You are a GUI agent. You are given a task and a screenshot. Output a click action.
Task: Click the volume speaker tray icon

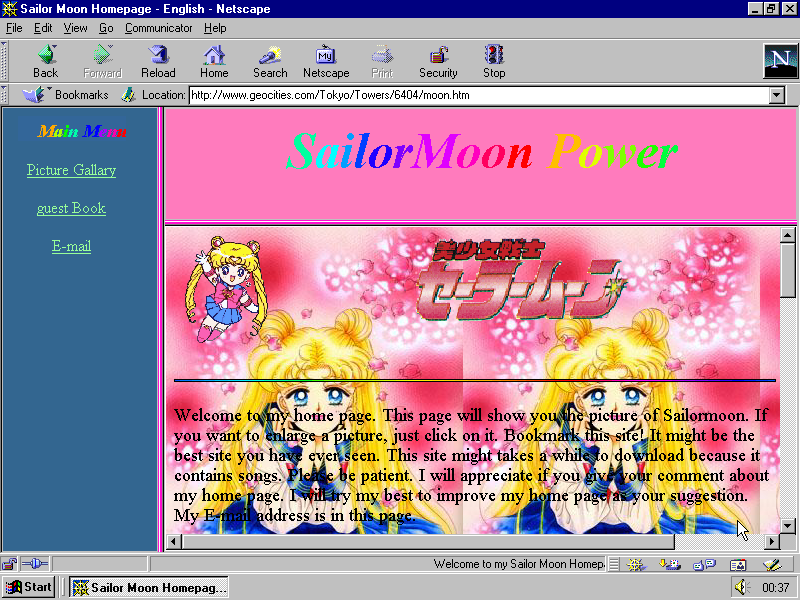click(741, 587)
